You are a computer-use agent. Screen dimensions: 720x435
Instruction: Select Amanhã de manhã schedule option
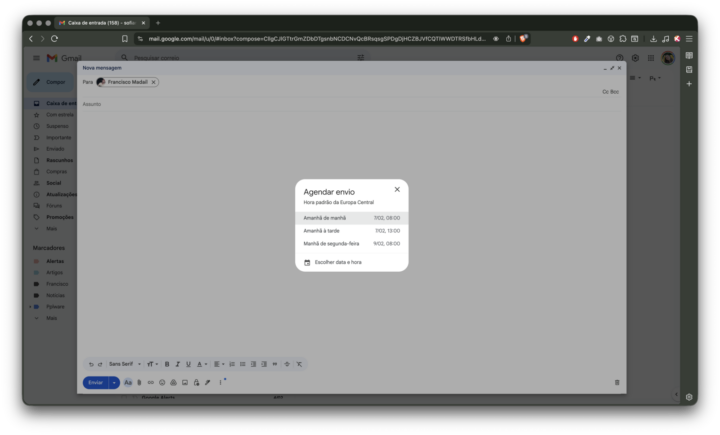pyautogui.click(x=351, y=217)
